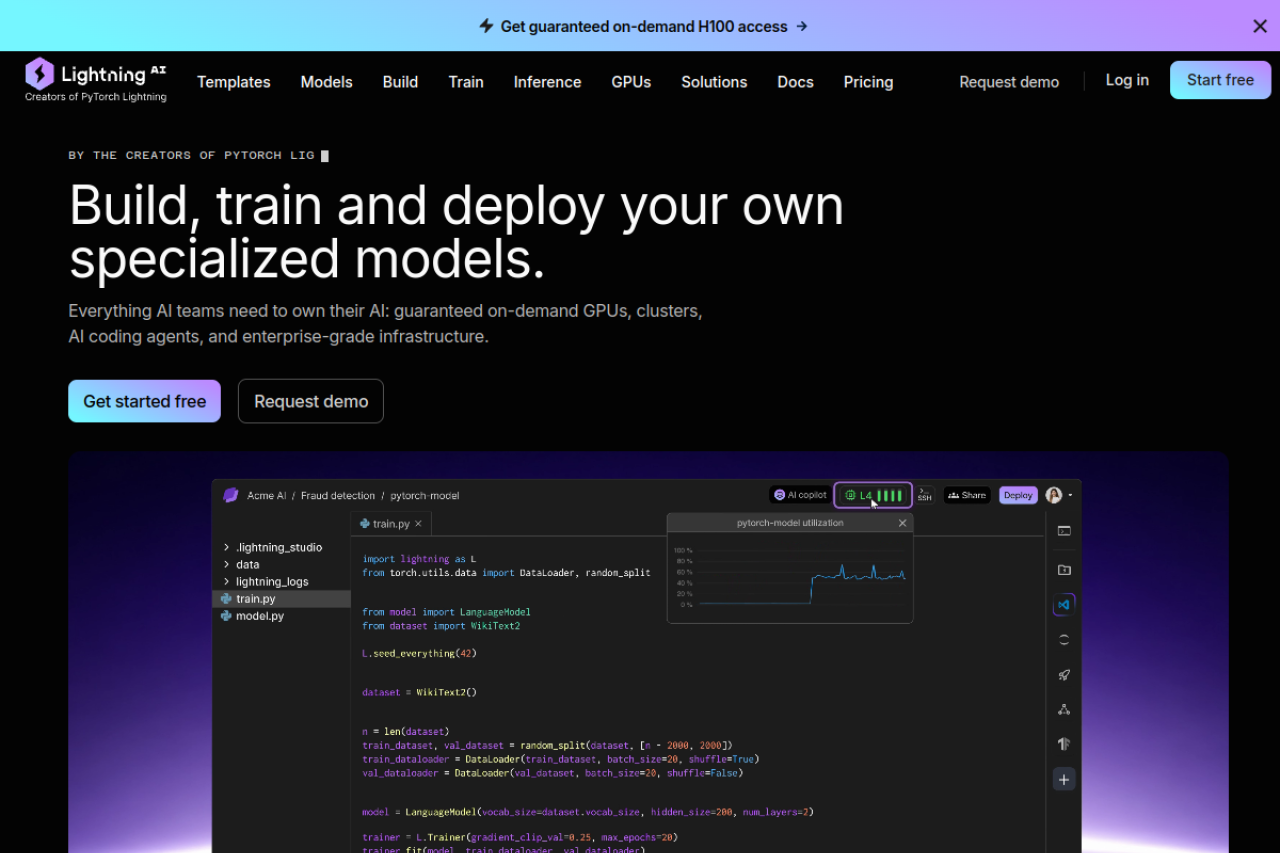
Task: Click Fraud detection in the breadcrumb
Action: click(338, 495)
